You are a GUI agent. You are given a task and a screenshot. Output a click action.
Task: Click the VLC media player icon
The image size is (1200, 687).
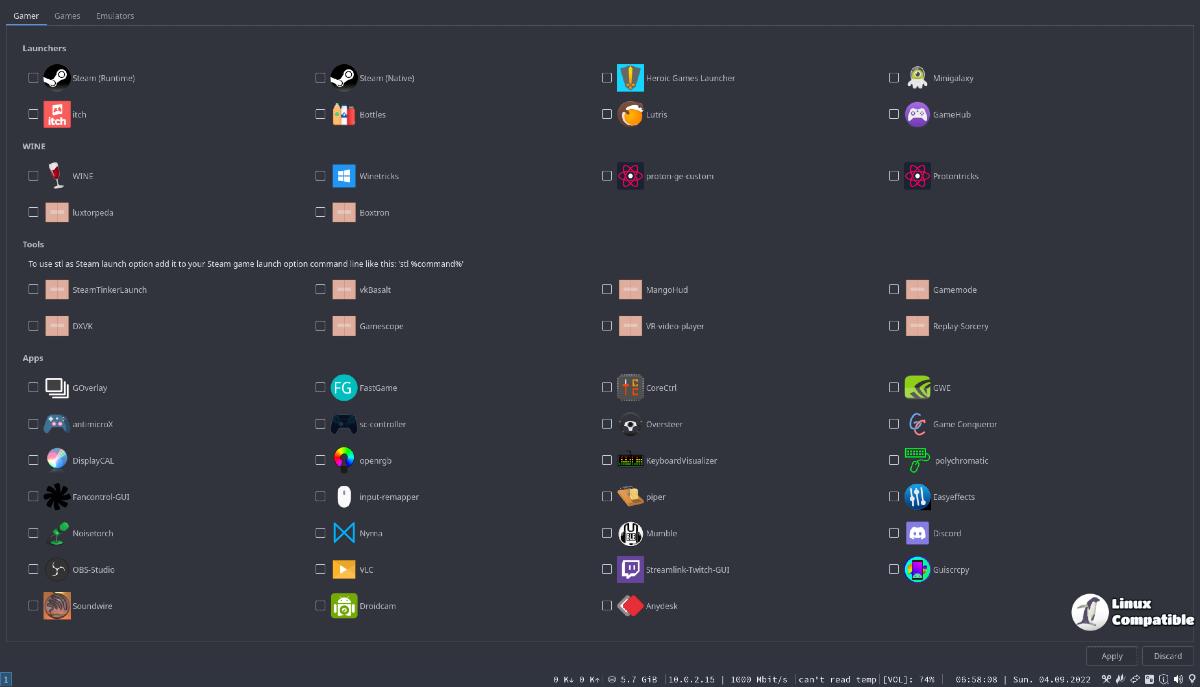pos(344,570)
